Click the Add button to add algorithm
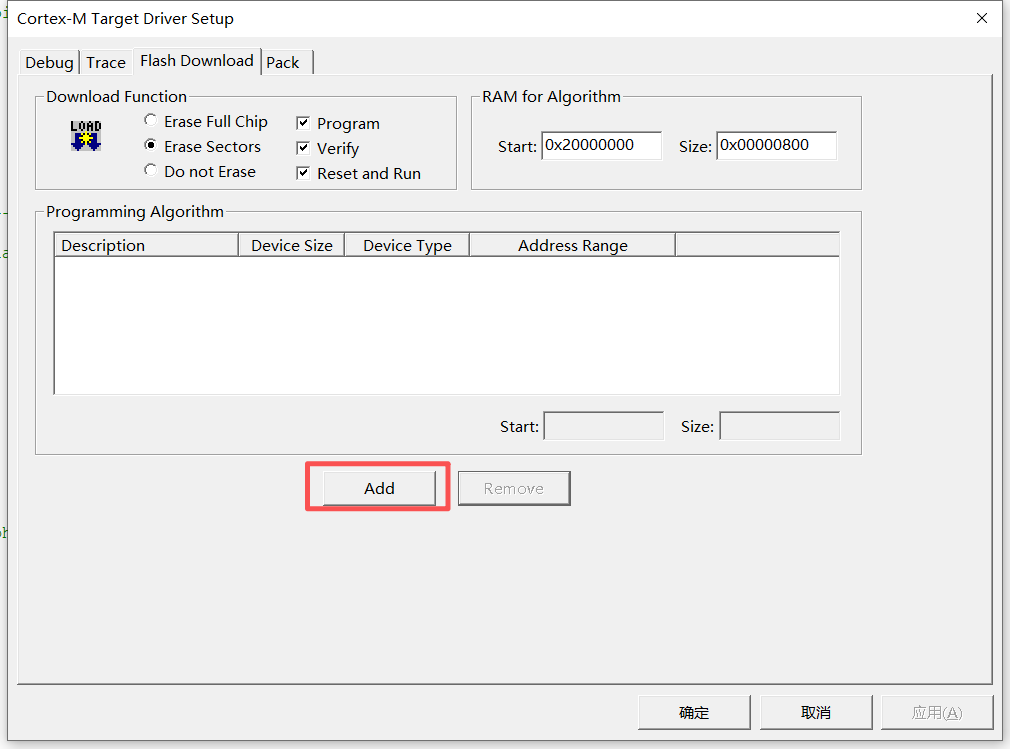This screenshot has width=1010, height=749. click(378, 488)
